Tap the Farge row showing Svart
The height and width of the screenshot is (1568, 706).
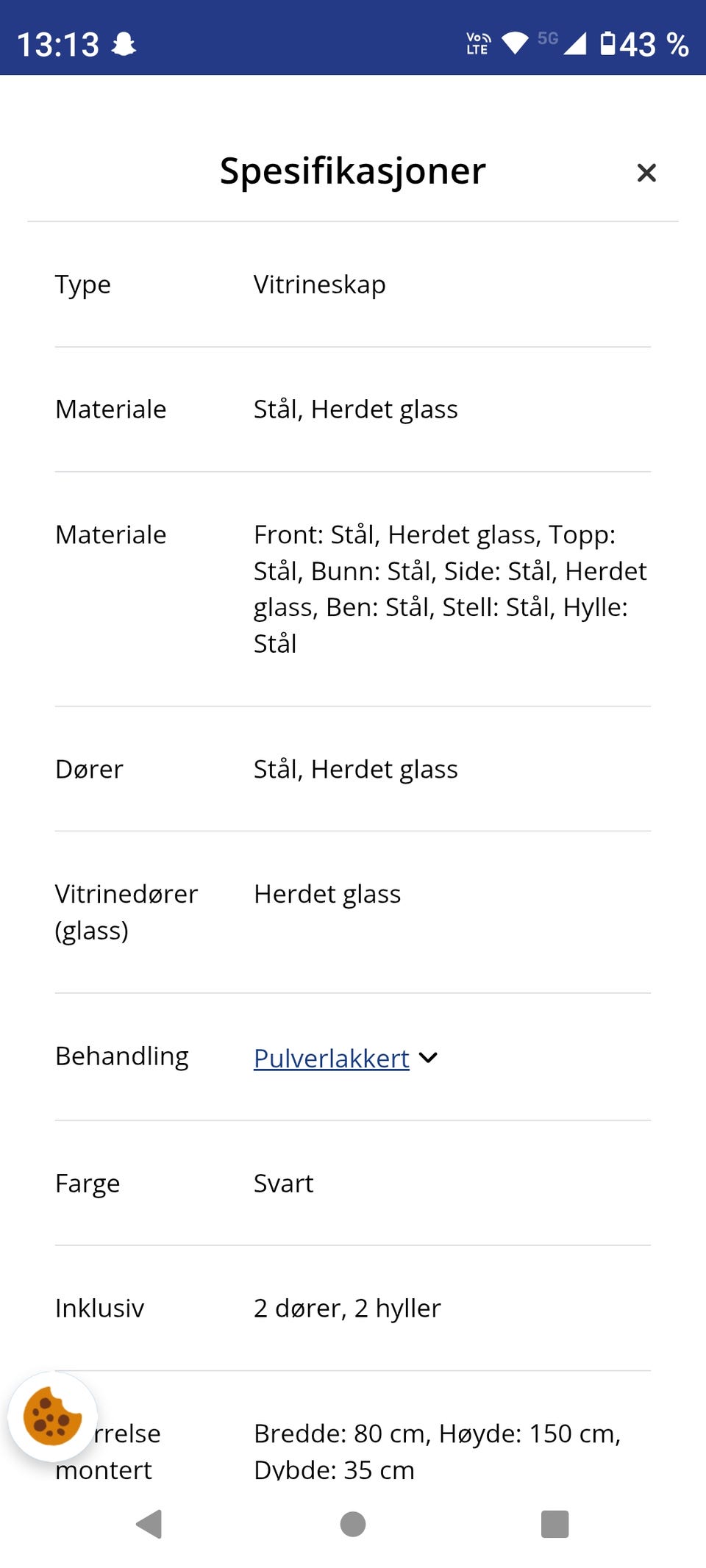point(283,1184)
